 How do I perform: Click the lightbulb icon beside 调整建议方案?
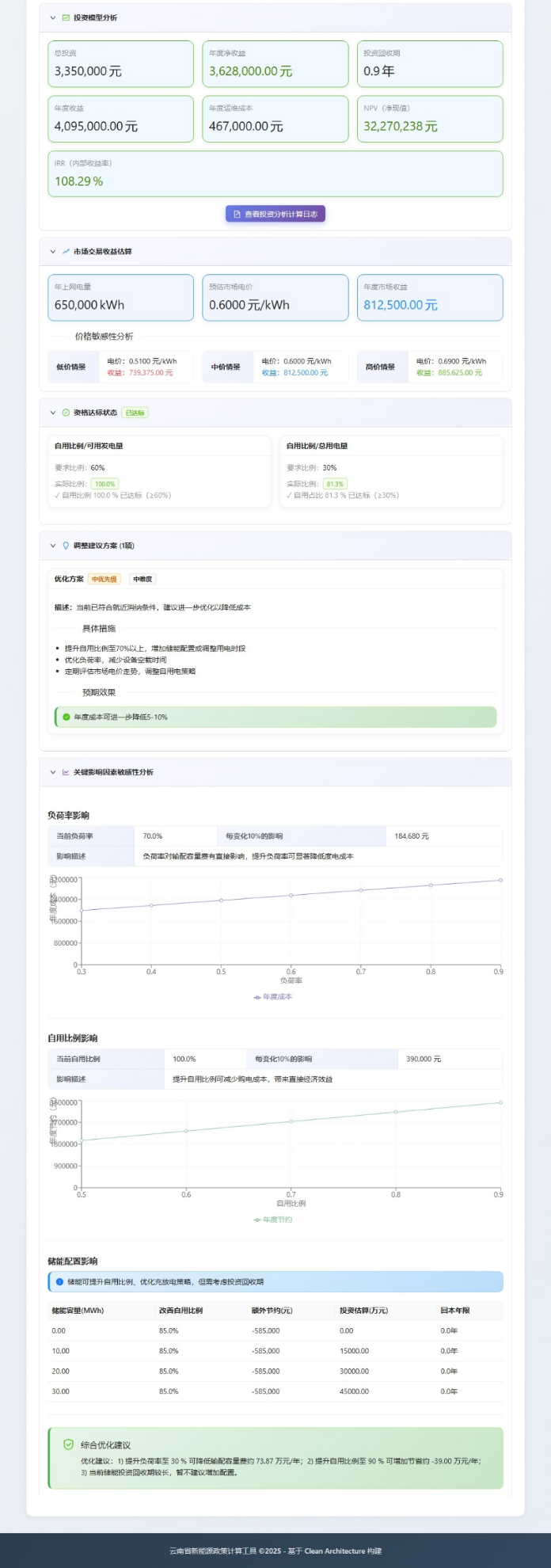(x=66, y=546)
